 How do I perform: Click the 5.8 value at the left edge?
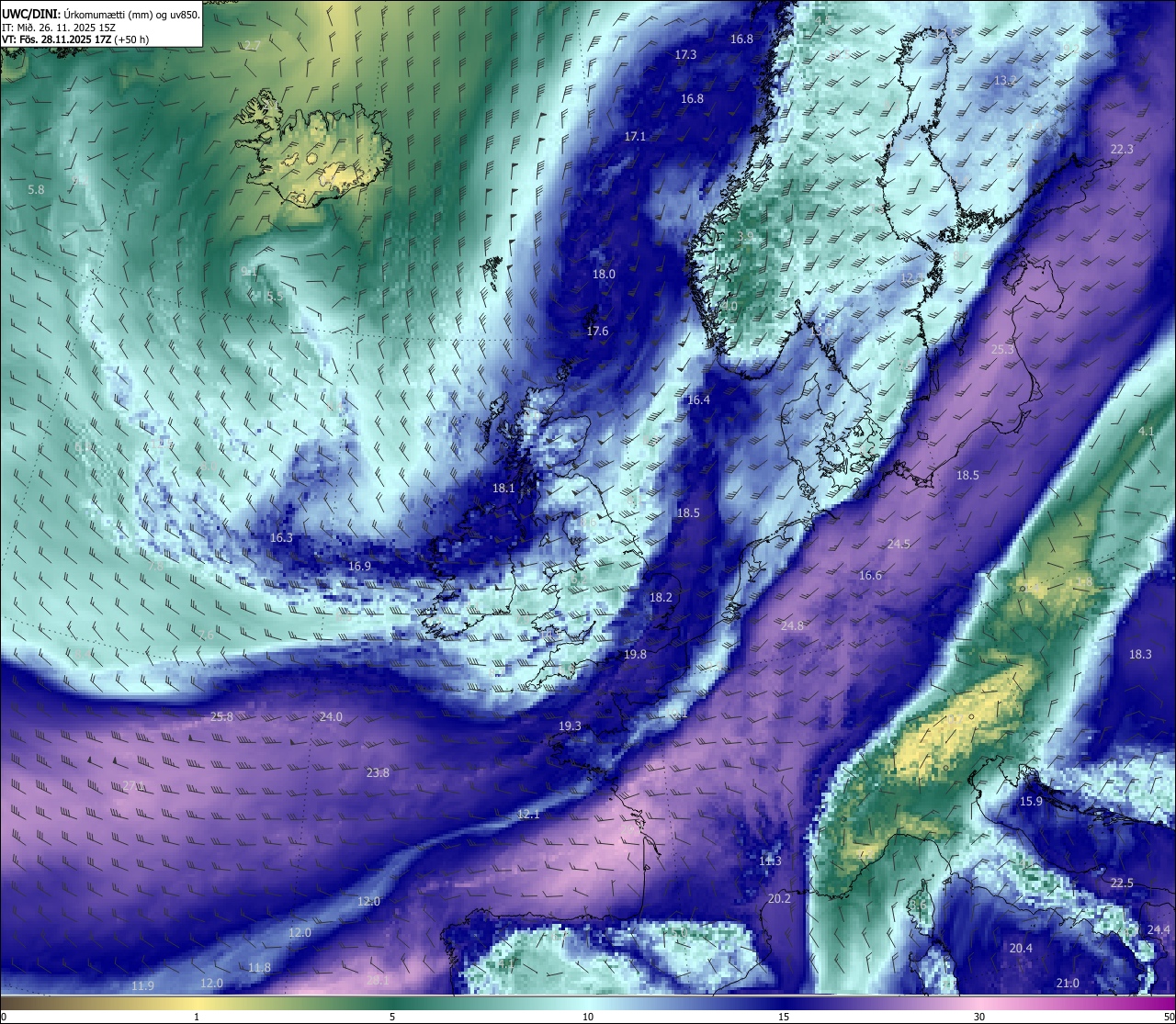(x=36, y=190)
